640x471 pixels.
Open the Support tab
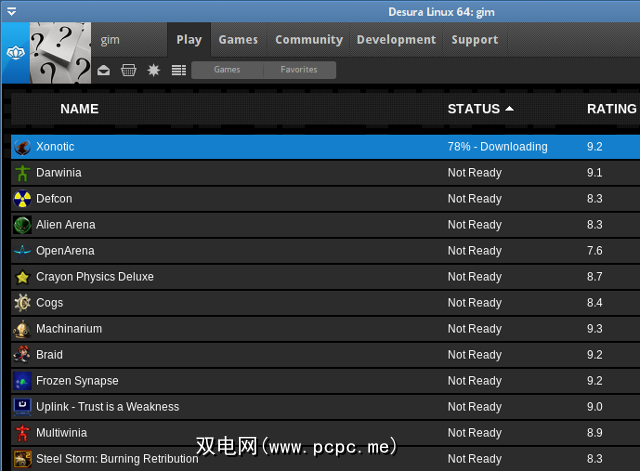point(475,40)
